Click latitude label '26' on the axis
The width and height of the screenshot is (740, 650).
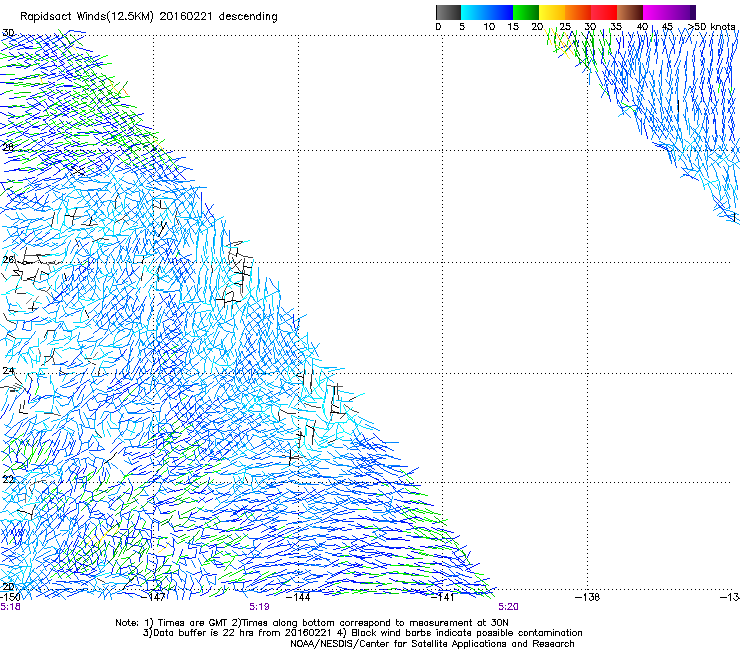coord(8,260)
